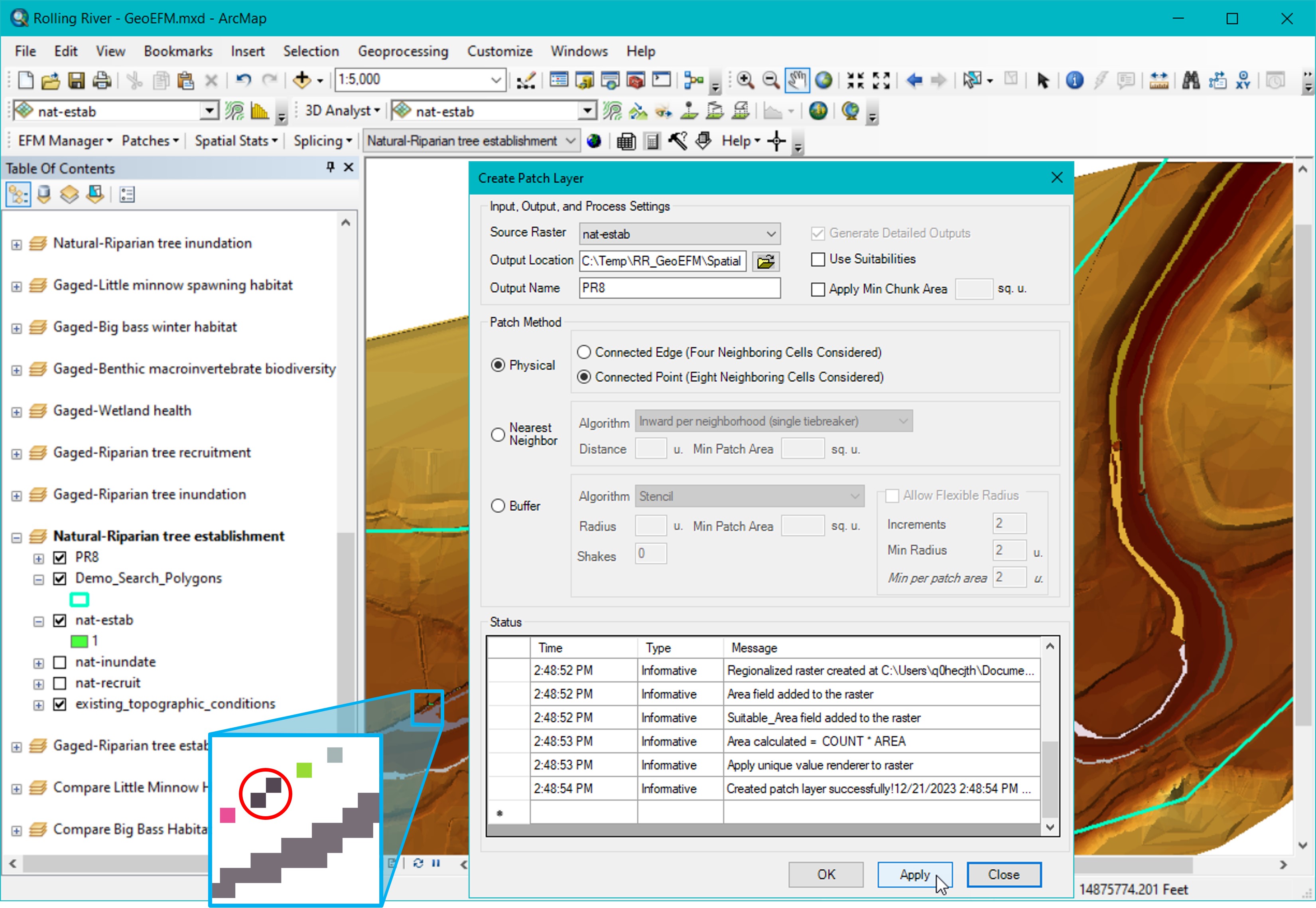Open the Source Raster dropdown
The width and height of the screenshot is (1316, 908).
[770, 234]
